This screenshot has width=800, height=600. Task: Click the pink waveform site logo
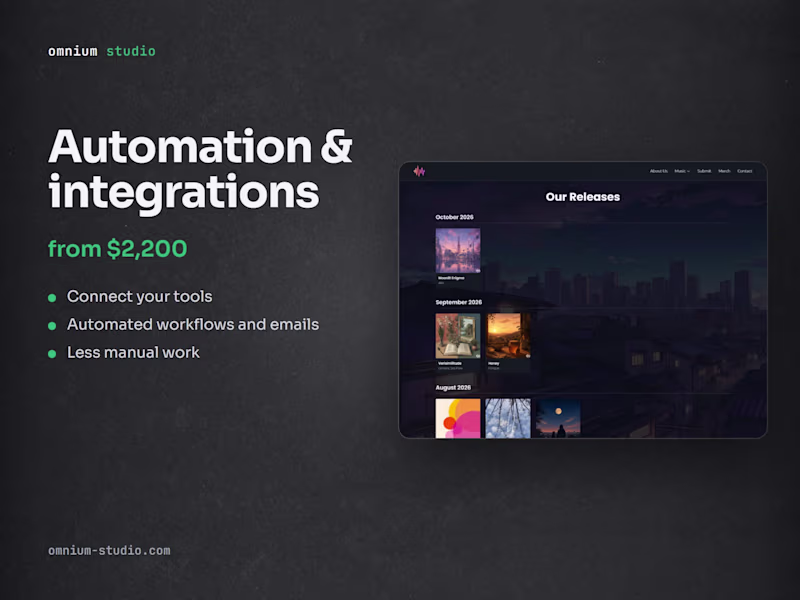pos(419,171)
